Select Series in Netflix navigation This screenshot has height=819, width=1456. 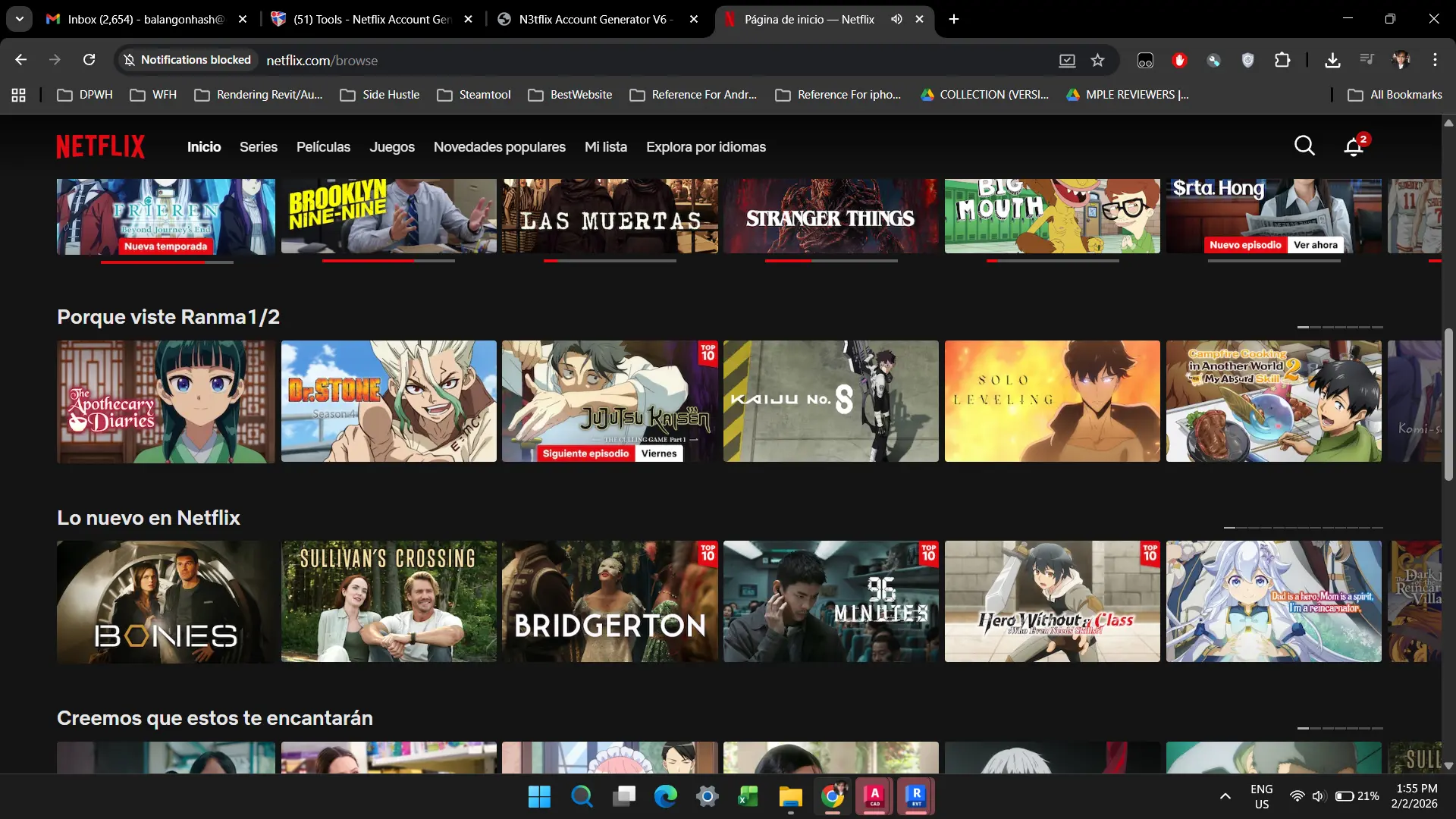pos(259,147)
